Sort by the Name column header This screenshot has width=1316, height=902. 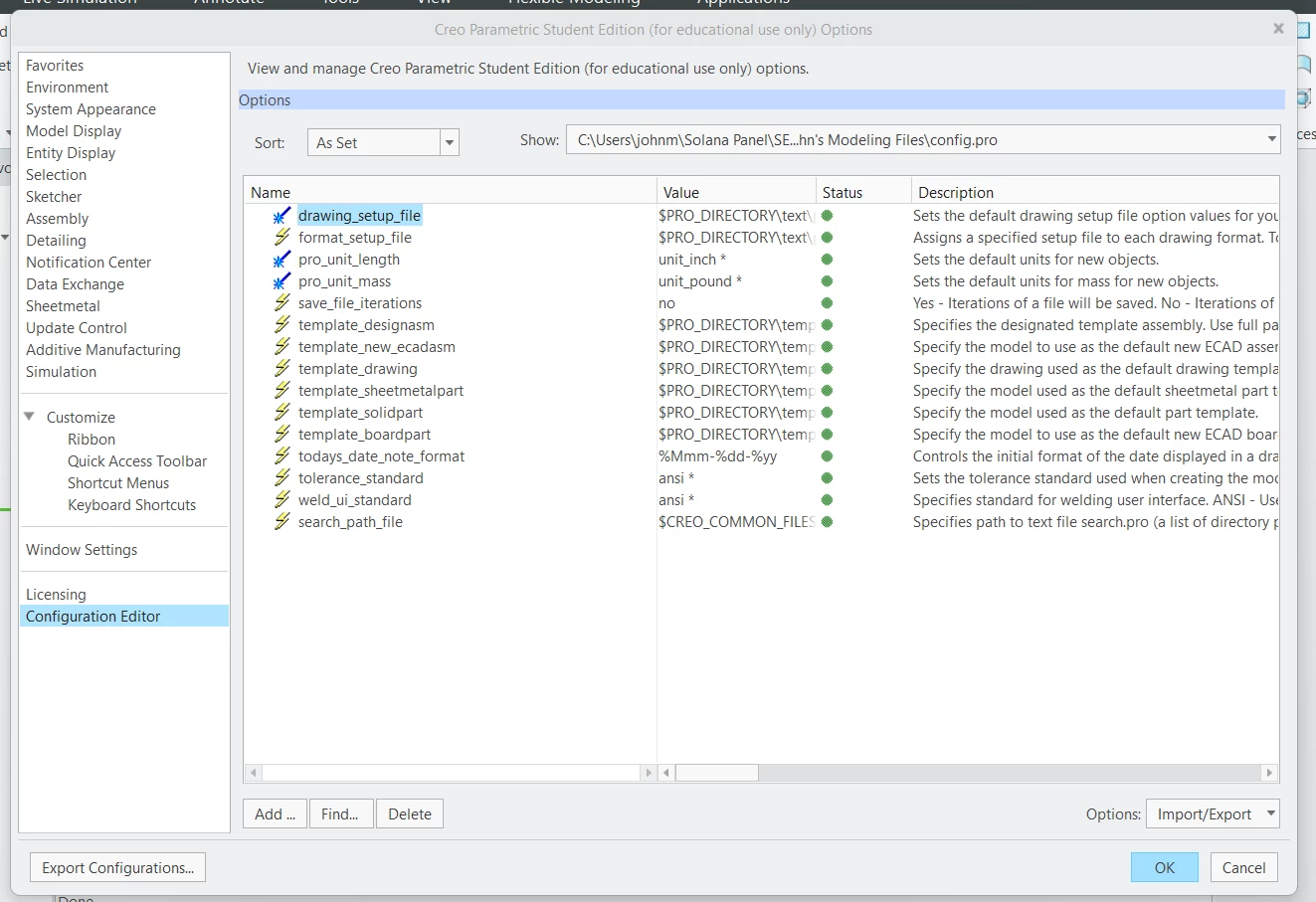[x=450, y=193]
